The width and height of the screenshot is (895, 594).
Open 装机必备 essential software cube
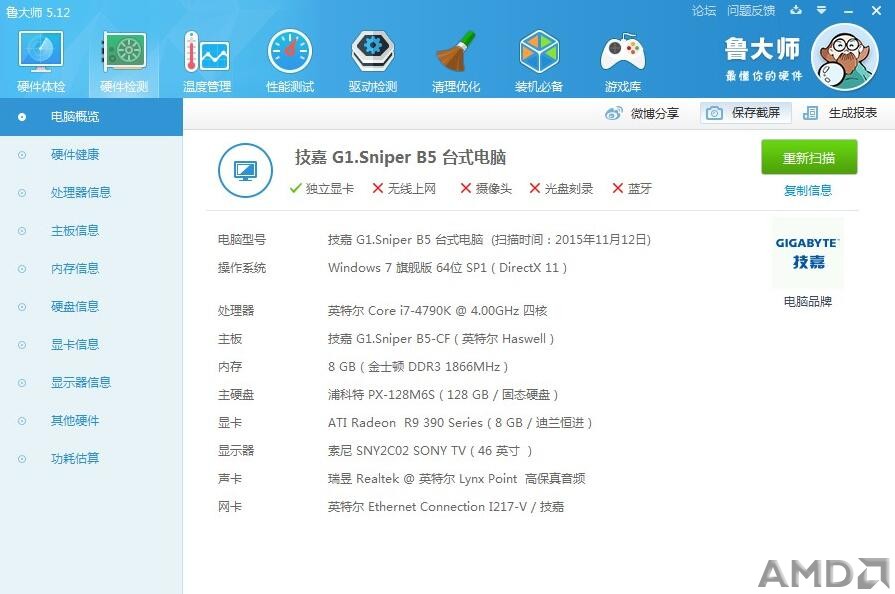click(x=539, y=62)
